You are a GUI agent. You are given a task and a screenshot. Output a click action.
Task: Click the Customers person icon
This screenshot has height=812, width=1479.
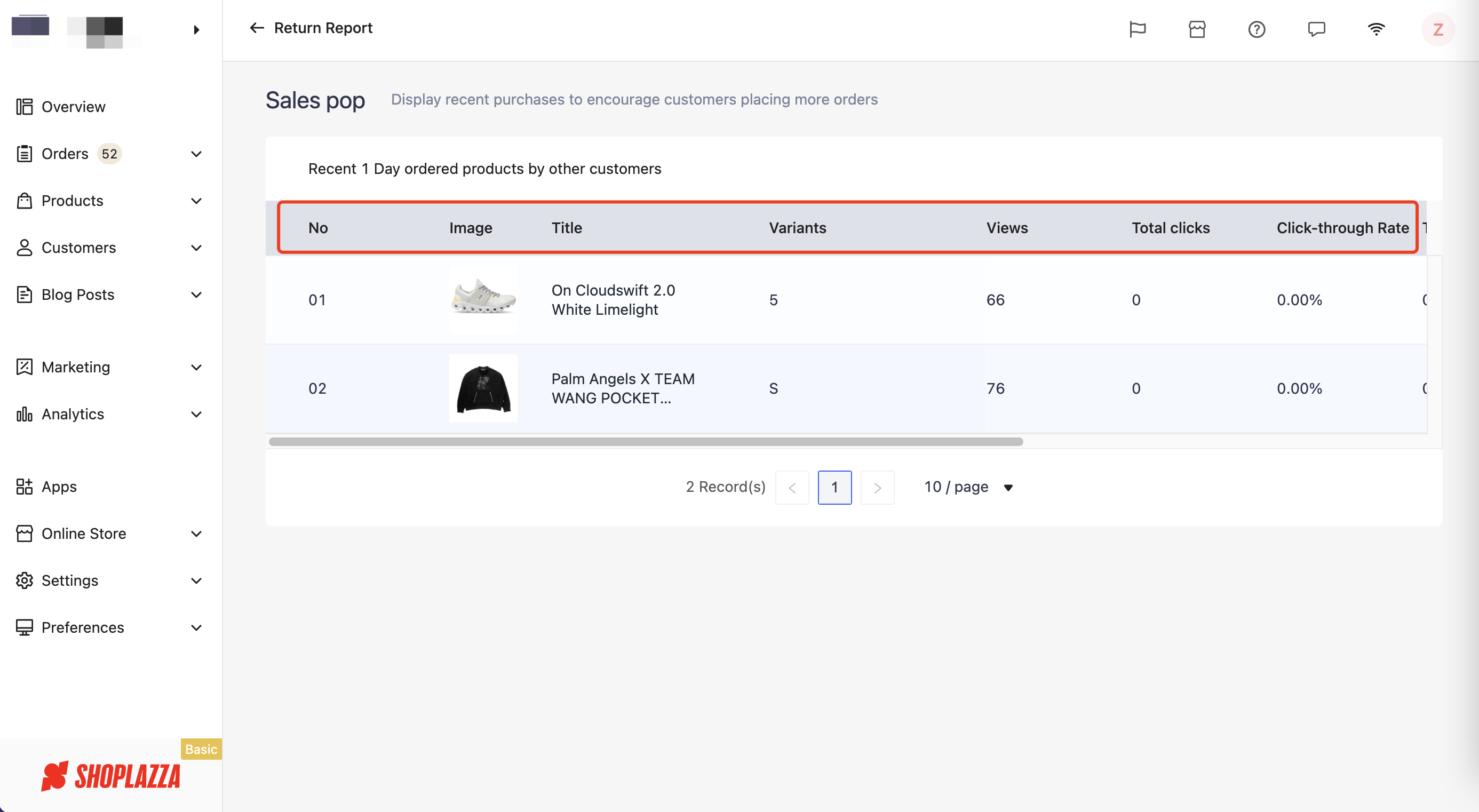tap(24, 248)
